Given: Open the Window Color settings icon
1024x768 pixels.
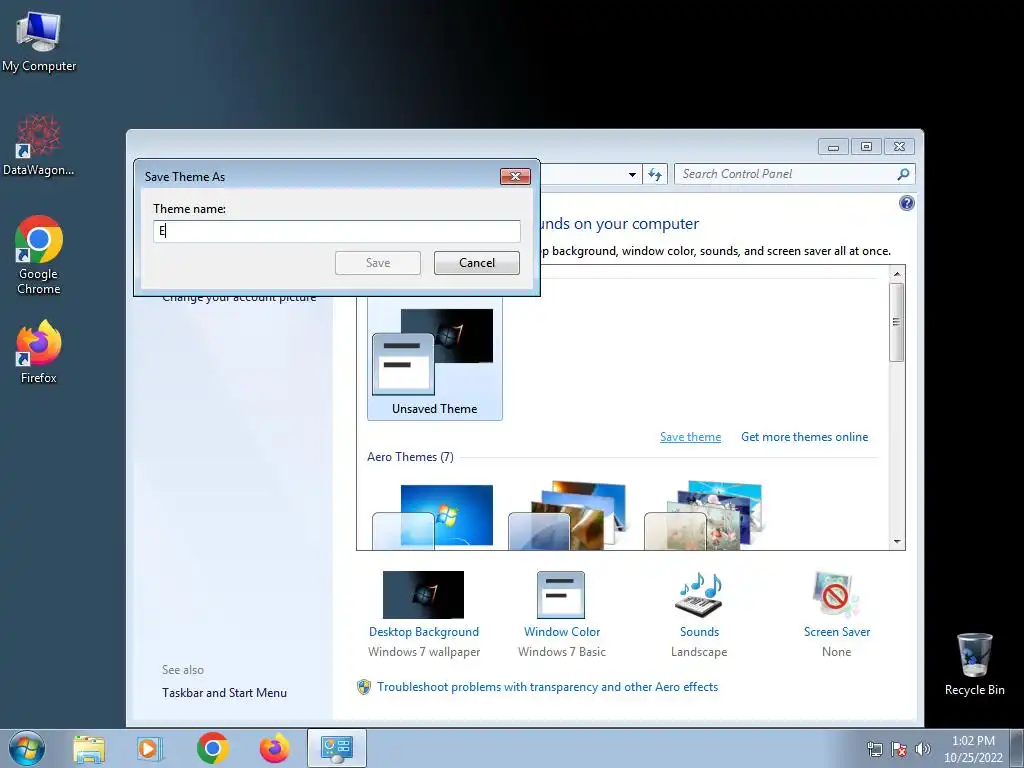Looking at the screenshot, I should (x=561, y=595).
